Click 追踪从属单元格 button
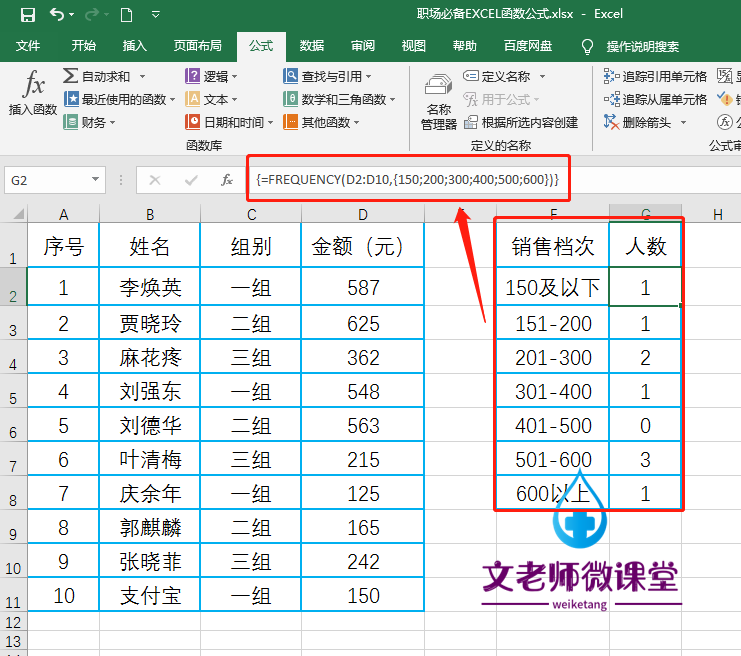The width and height of the screenshot is (741, 656). point(655,99)
